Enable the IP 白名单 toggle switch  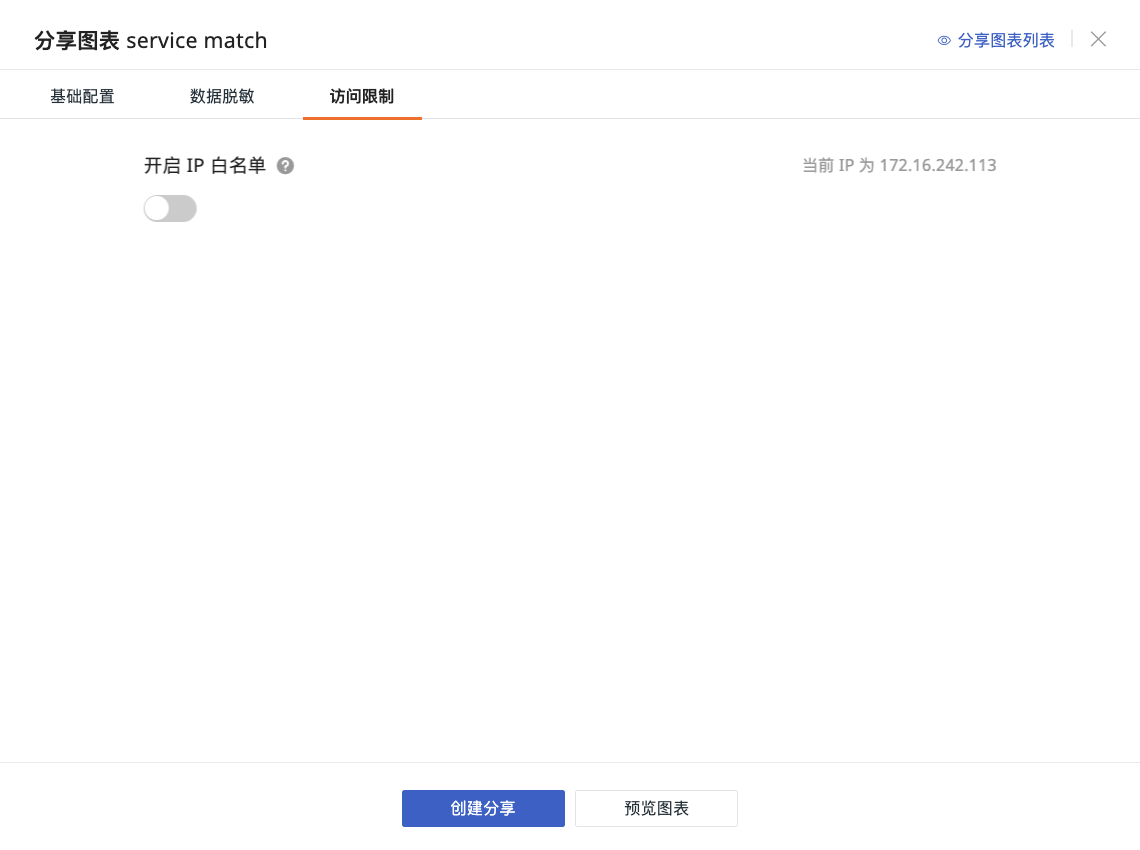tap(170, 208)
